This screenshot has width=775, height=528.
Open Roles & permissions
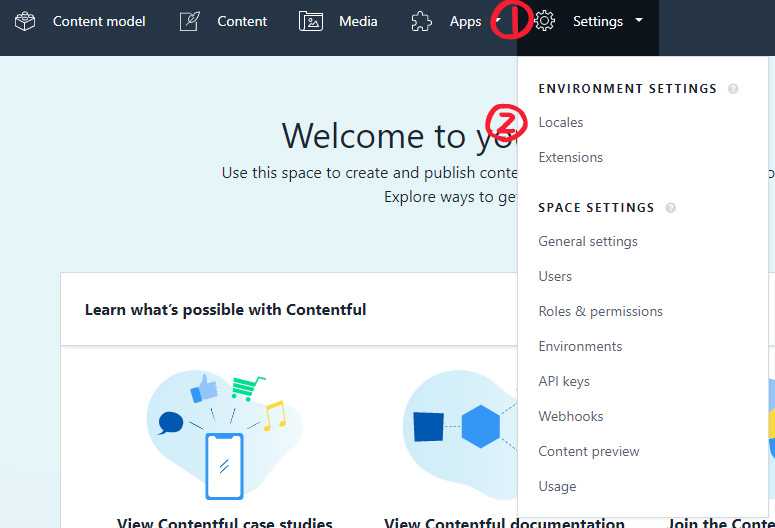coord(600,311)
